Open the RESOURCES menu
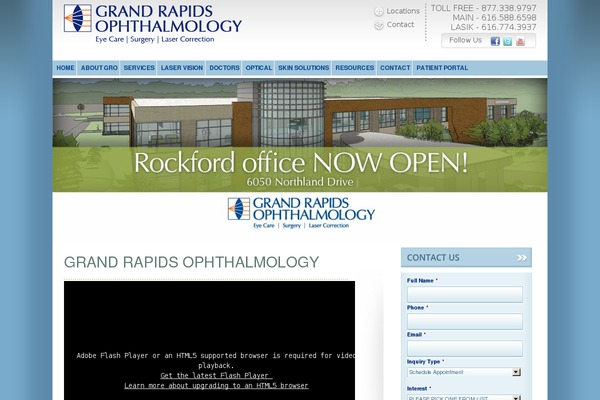The height and width of the screenshot is (400, 600). [x=355, y=68]
